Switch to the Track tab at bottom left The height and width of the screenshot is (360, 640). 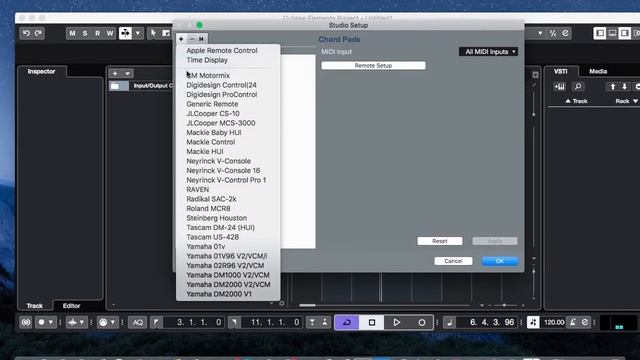[35, 306]
